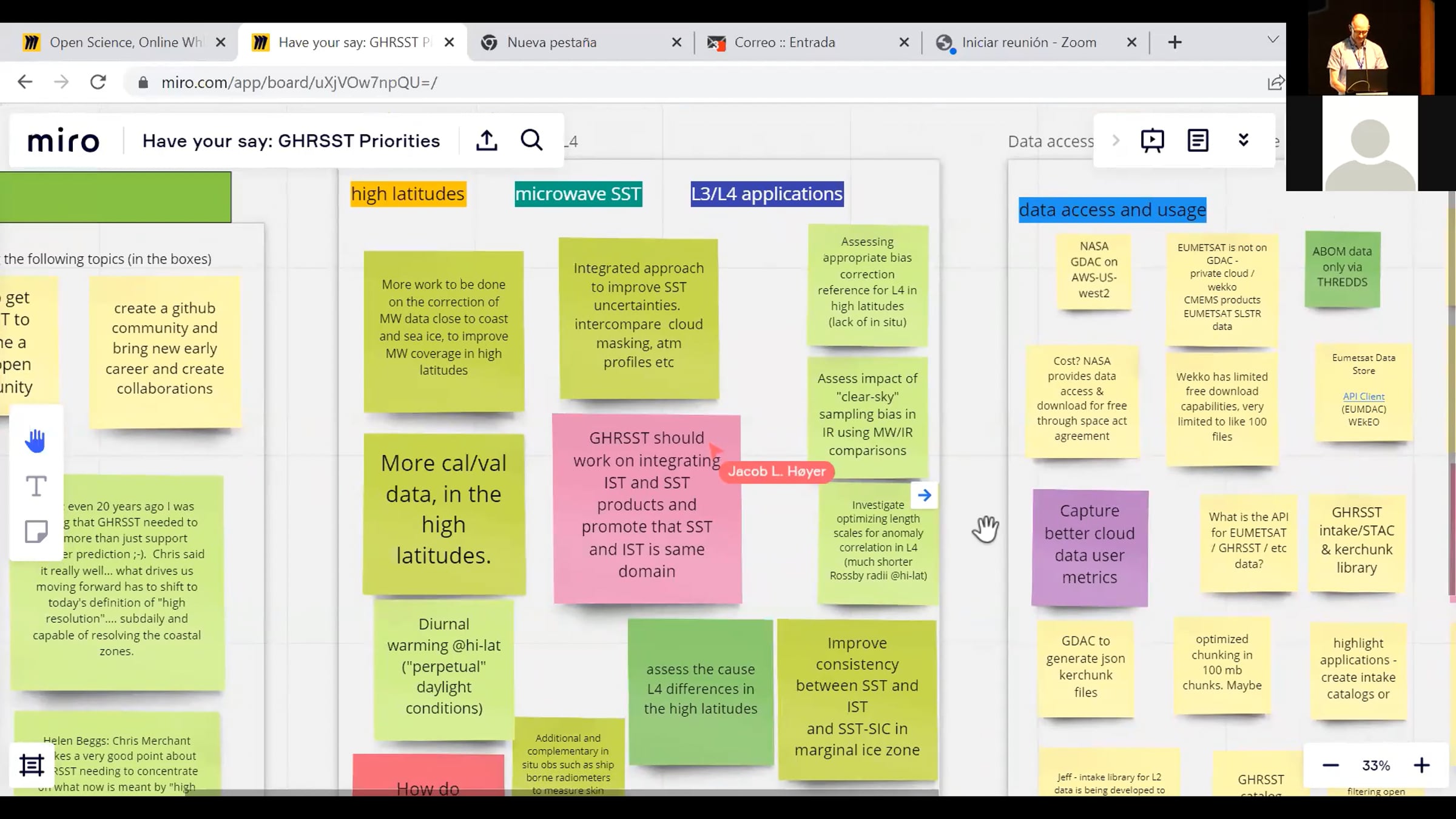Click the Data access breadcrumb chevron
This screenshot has height=819, width=1456.
point(1116,141)
